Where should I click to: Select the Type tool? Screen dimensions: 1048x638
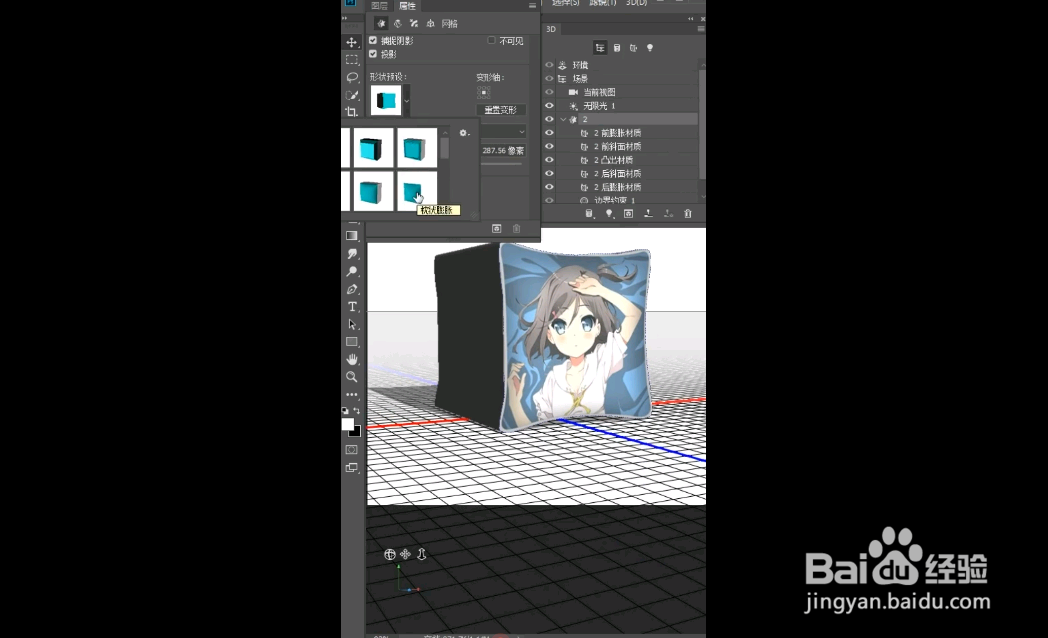click(x=352, y=307)
